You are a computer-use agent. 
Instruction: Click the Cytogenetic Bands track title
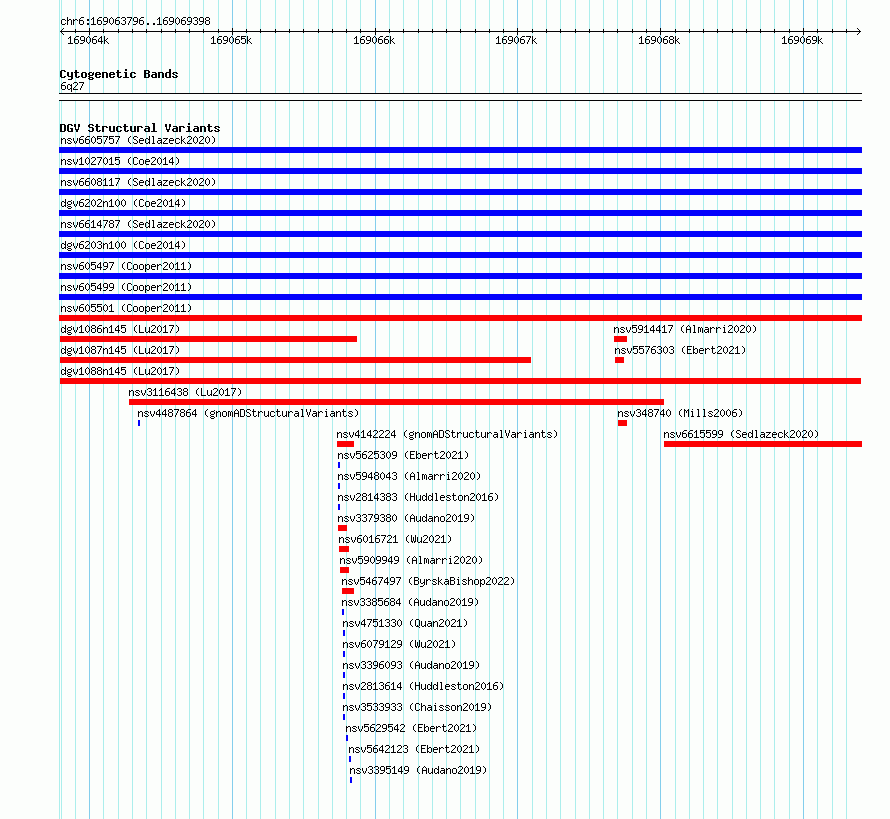(119, 74)
